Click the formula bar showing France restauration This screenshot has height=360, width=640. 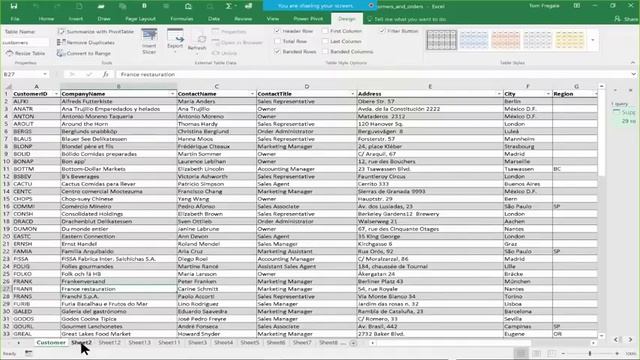[x=373, y=74]
